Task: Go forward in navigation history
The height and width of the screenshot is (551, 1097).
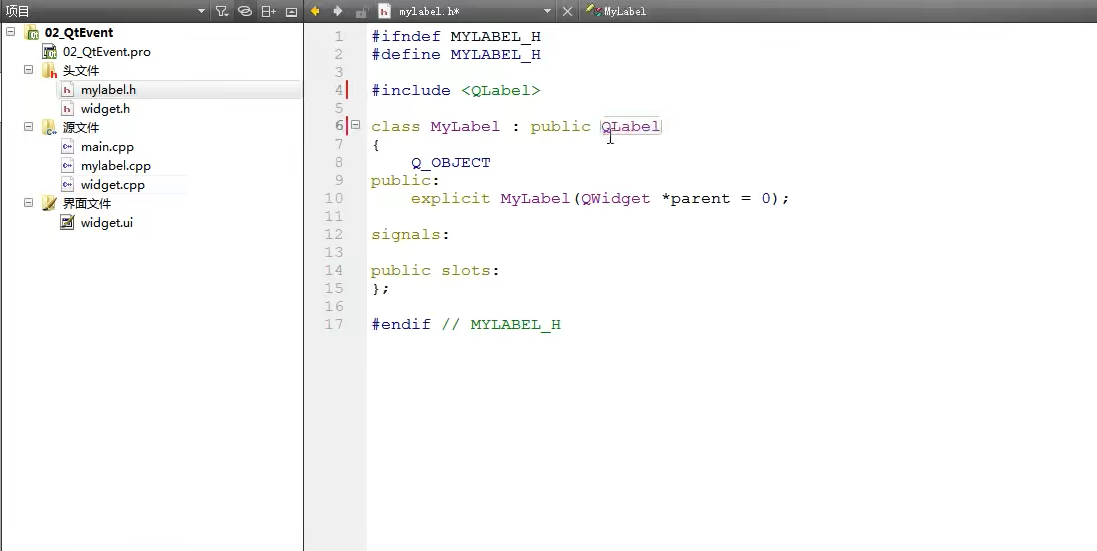Action: (338, 11)
